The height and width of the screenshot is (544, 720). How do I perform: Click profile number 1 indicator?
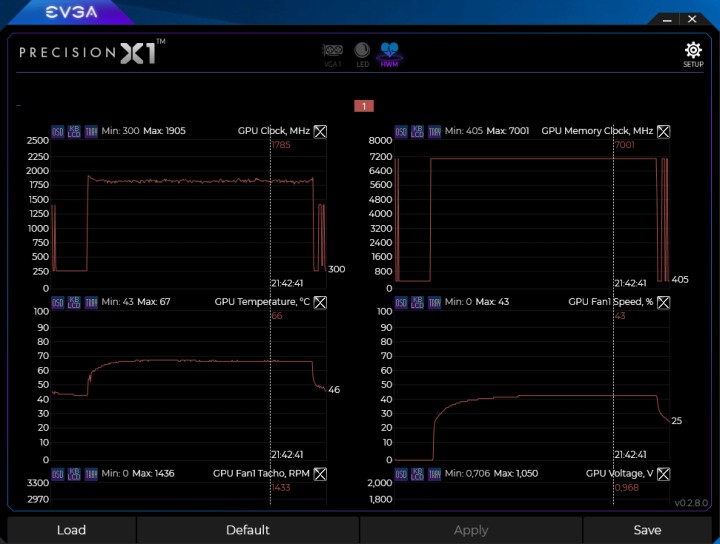coord(364,106)
